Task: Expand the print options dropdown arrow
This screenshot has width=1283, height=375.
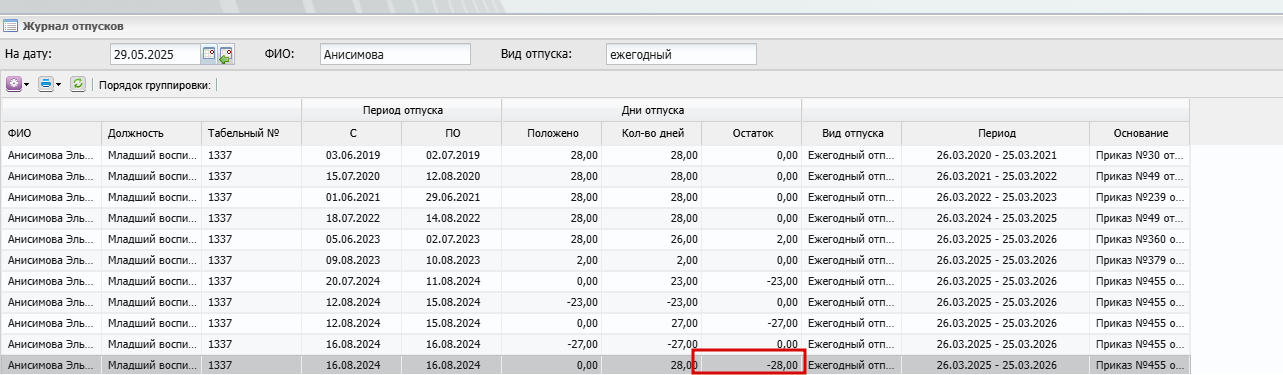Action: coord(59,85)
